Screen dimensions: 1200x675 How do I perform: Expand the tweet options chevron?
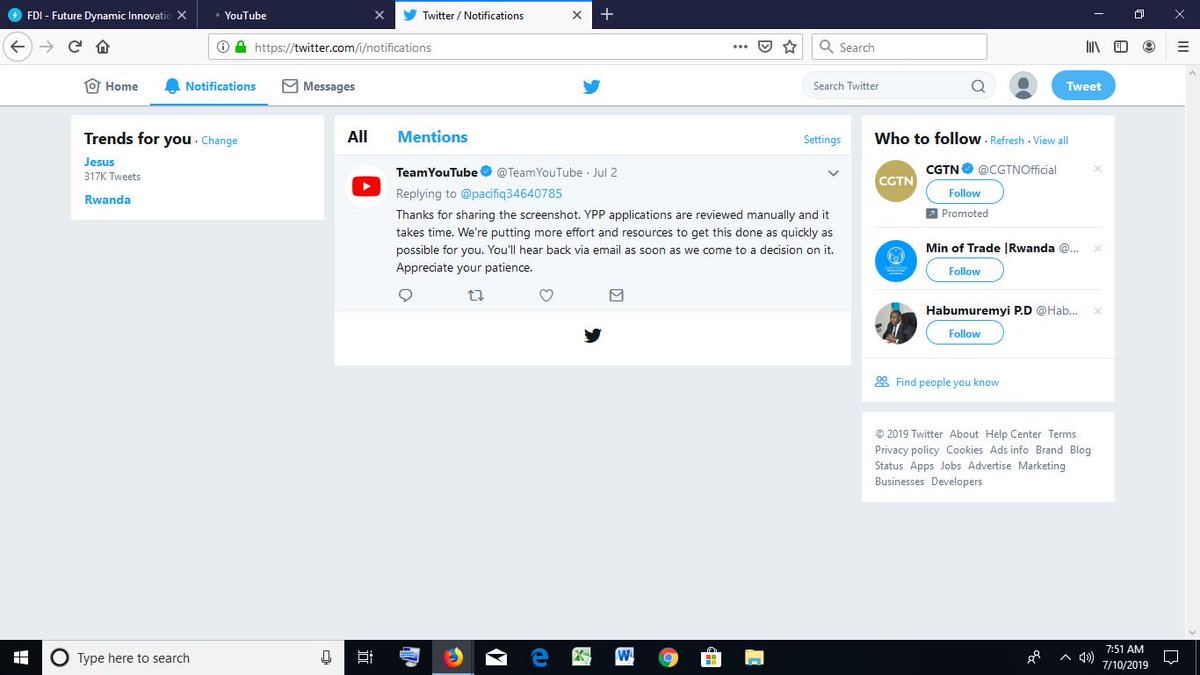(x=833, y=174)
